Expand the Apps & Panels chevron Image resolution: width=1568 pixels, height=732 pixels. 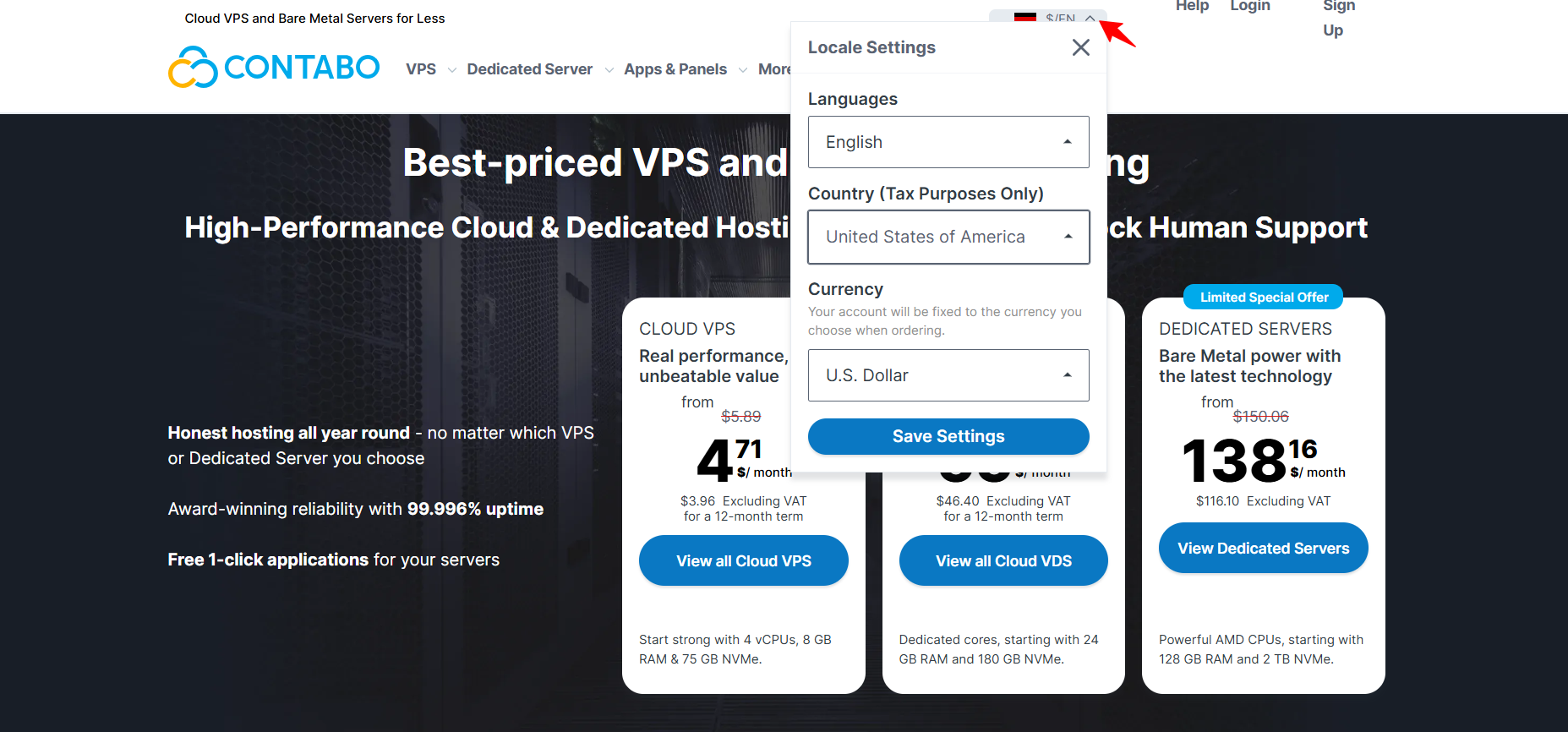(743, 70)
